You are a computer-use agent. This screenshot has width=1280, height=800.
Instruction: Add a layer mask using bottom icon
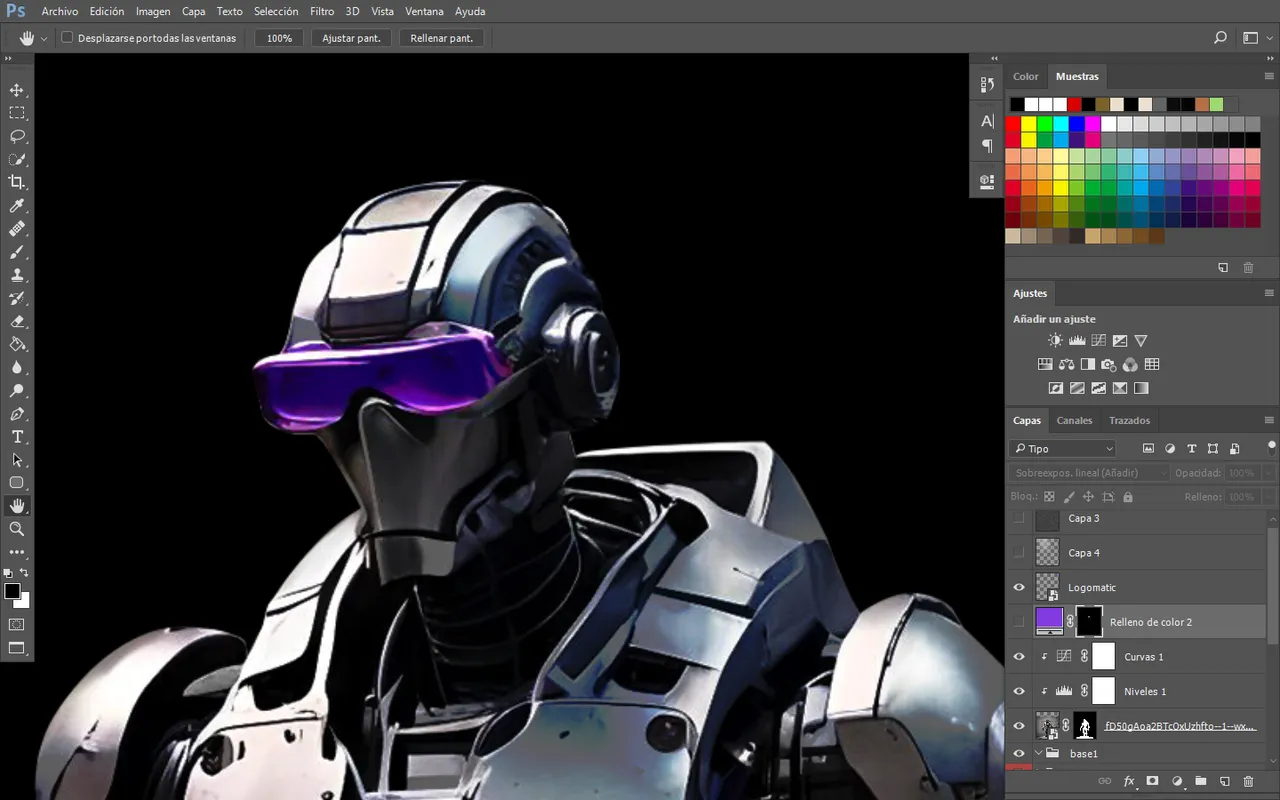1152,781
